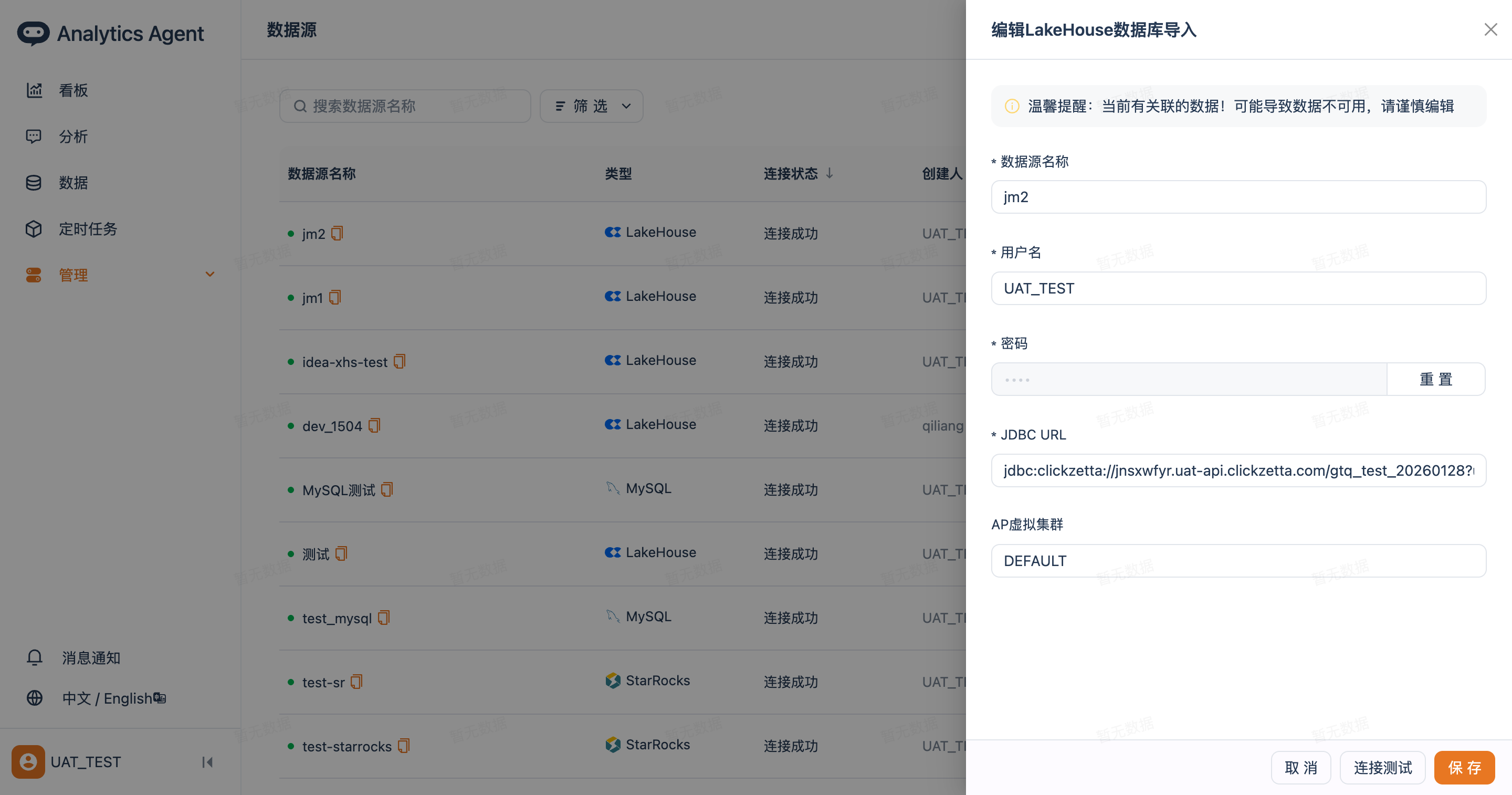Viewport: 1512px width, 795px height.
Task: Click StarRocks type icon in test-sr row
Action: pos(613,680)
